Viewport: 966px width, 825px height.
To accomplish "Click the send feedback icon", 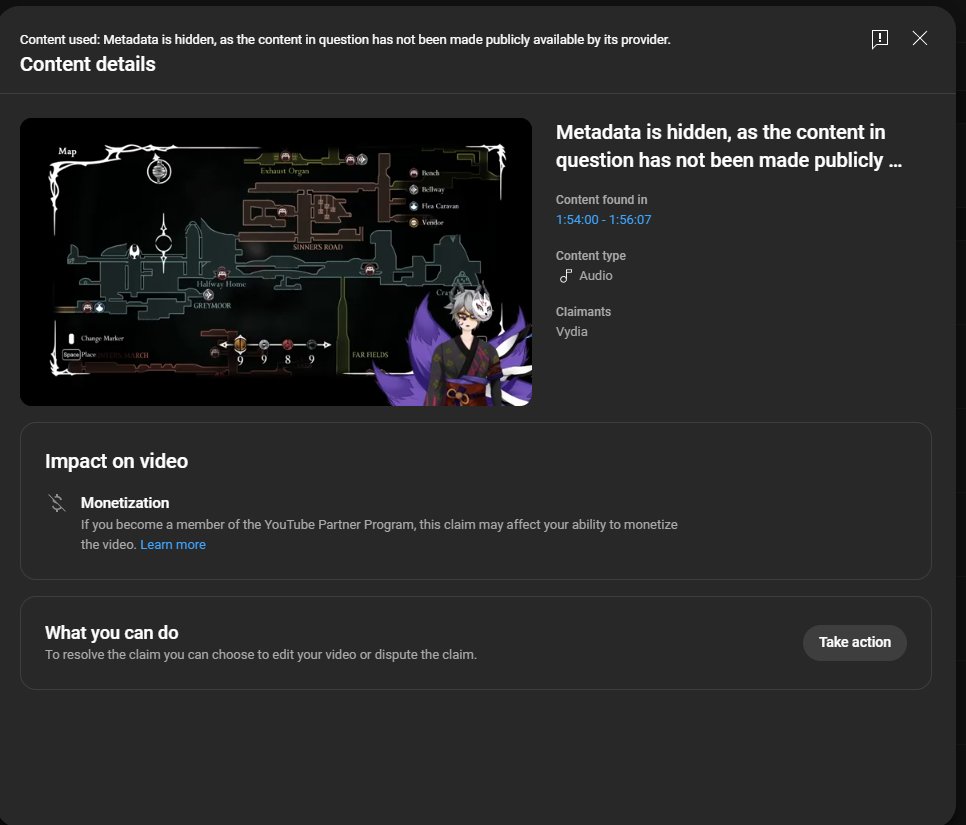I will (x=880, y=39).
